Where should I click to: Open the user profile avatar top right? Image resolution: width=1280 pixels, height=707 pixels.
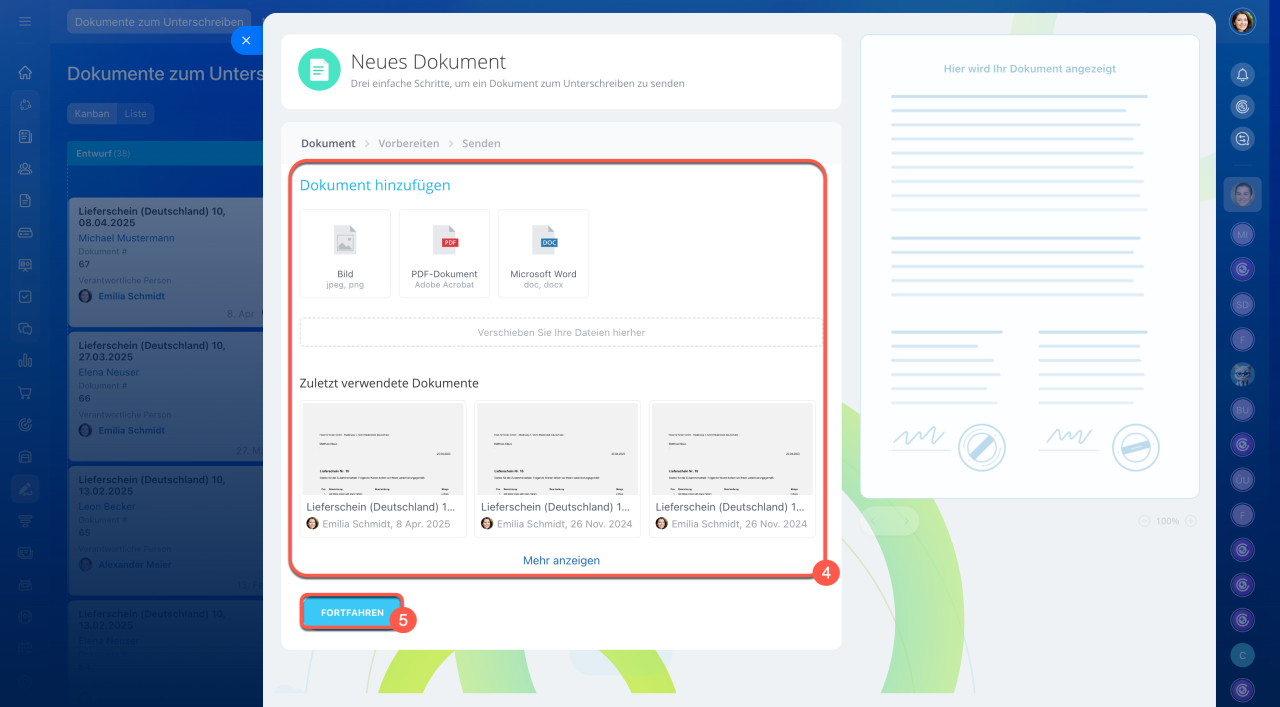click(1242, 21)
